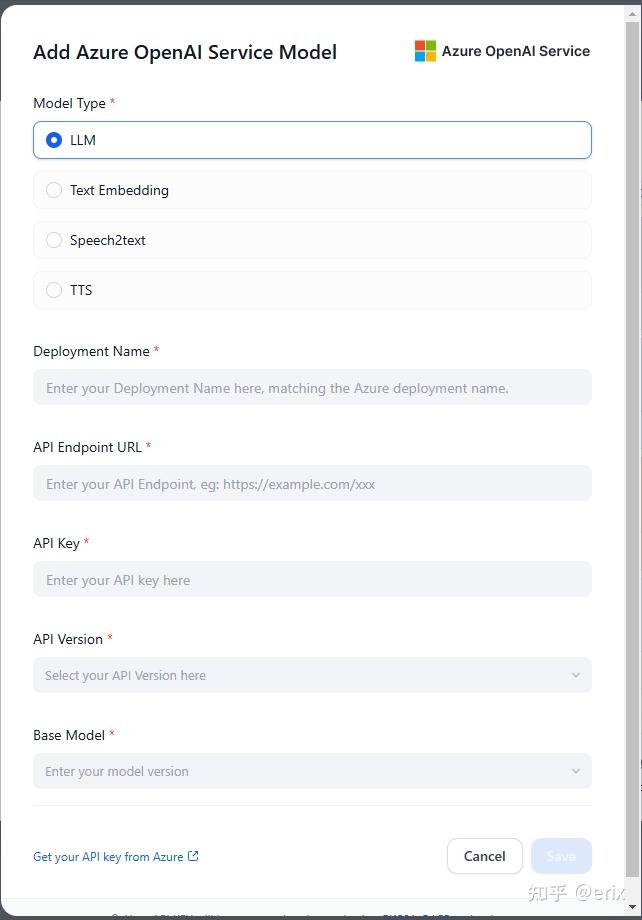Image resolution: width=642 pixels, height=920 pixels.
Task: Select the Speech2text radio option
Action: click(312, 240)
